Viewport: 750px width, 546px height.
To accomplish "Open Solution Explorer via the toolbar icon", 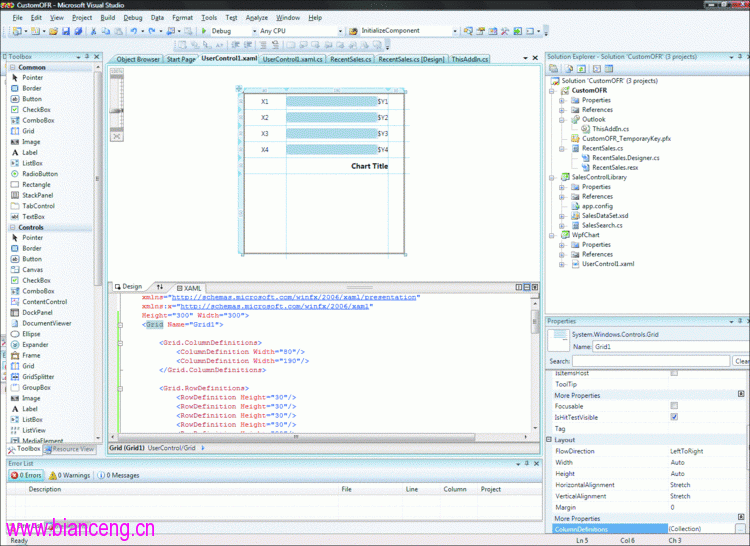I will [468, 31].
